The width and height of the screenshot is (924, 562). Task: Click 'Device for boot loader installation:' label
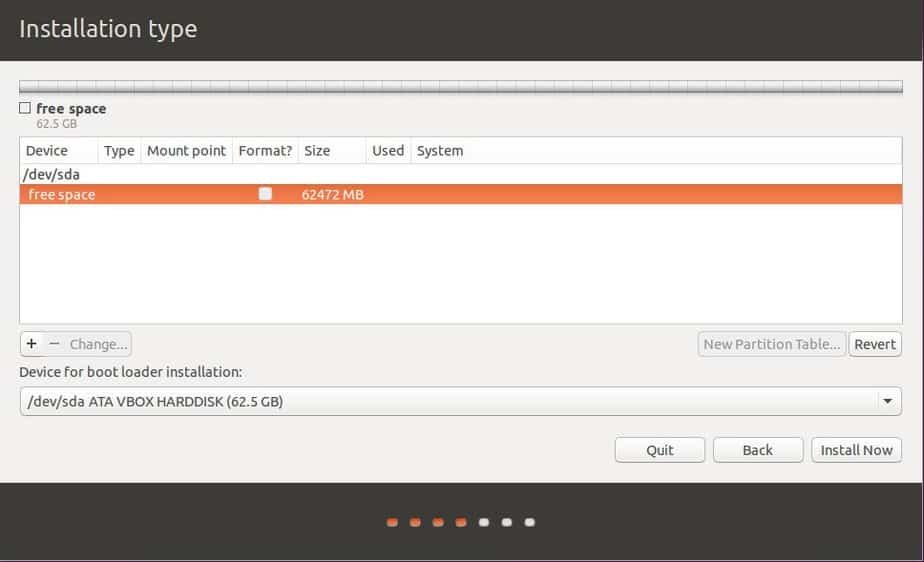131,372
